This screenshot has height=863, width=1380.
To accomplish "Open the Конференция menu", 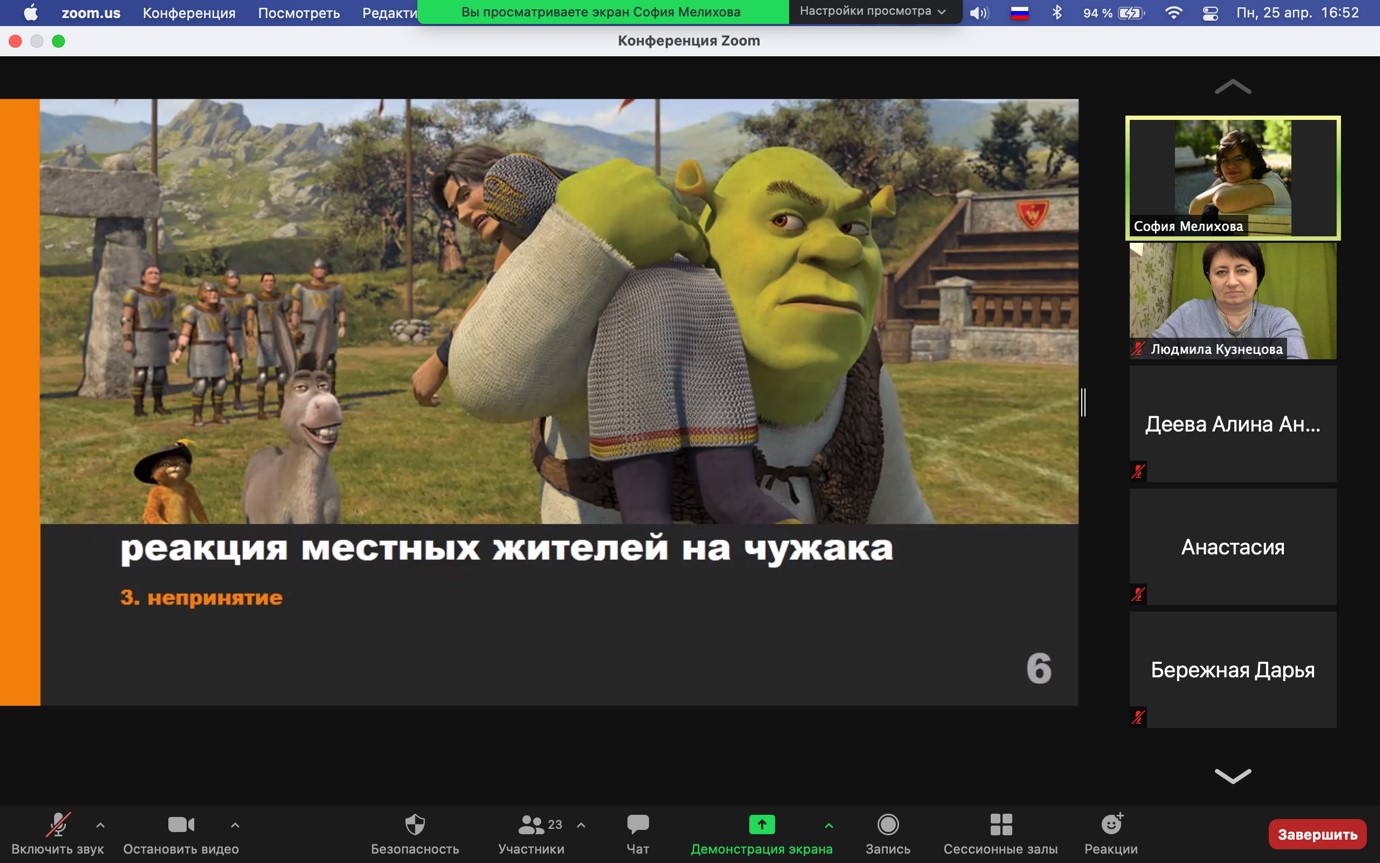I will point(189,13).
